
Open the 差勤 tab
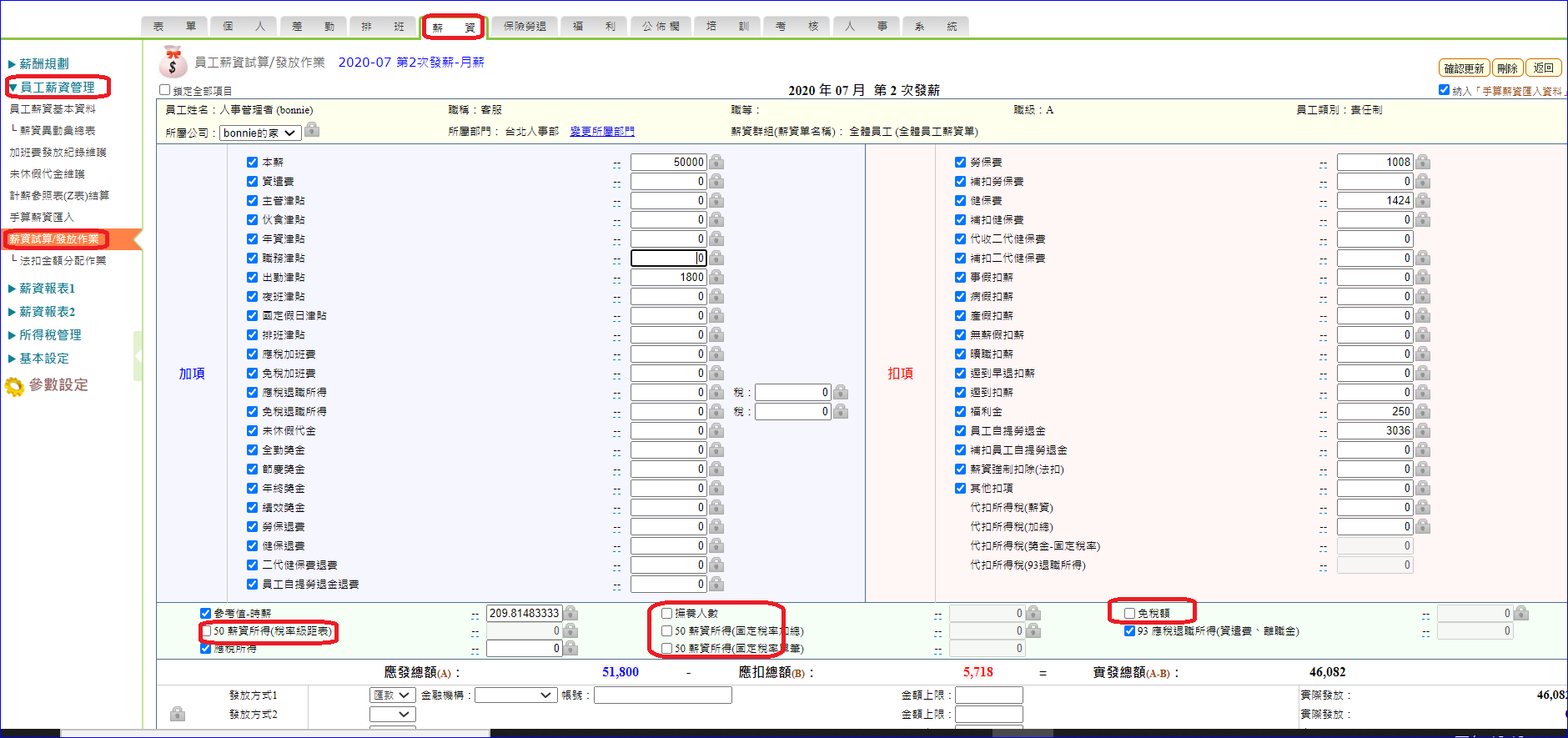click(313, 27)
